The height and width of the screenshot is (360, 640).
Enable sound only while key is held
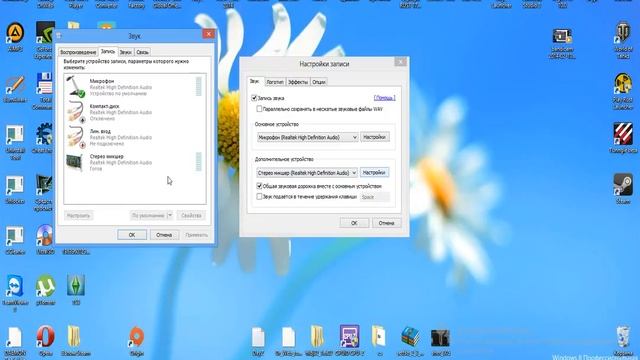(259, 197)
